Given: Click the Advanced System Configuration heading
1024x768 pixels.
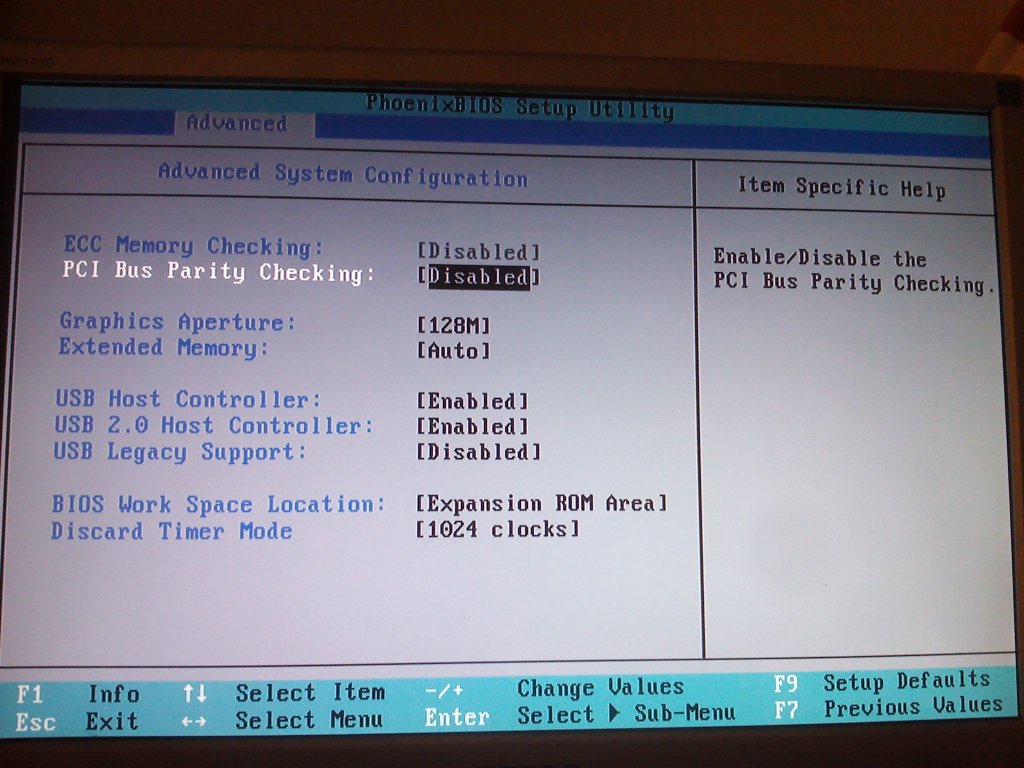Looking at the screenshot, I should pos(343,175).
